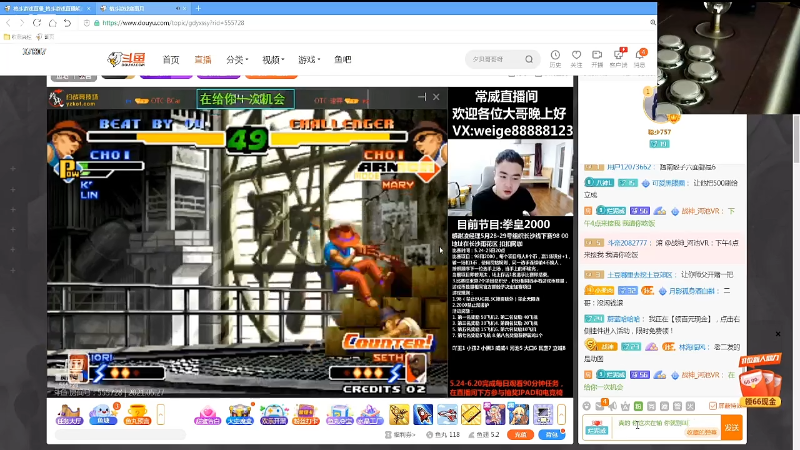
Task: Switch to the second browser tab
Action: pyautogui.click(x=143, y=8)
